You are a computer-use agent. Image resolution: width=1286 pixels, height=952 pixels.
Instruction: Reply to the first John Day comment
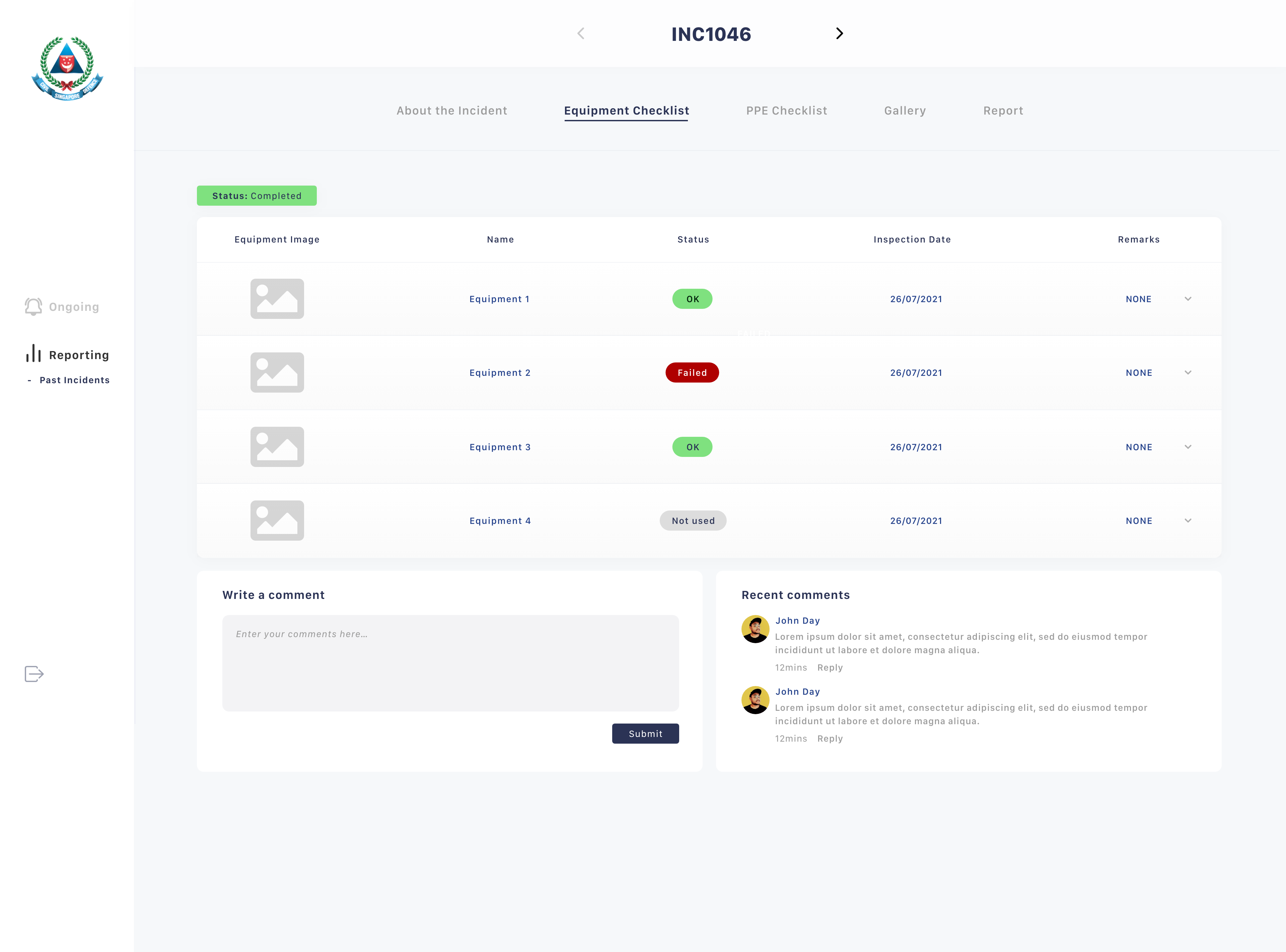point(830,667)
